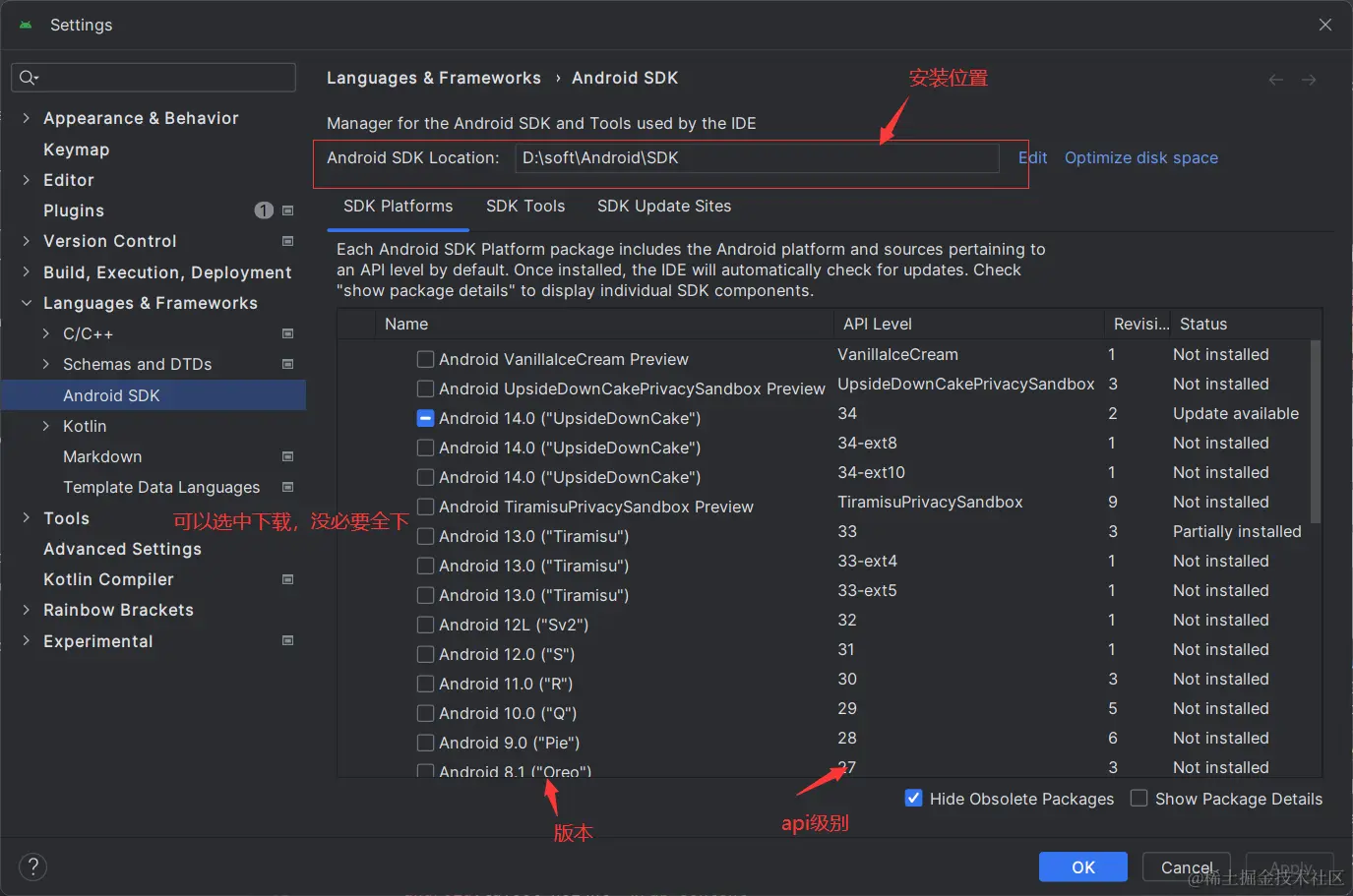1353x896 pixels.
Task: Check Android 13.0 Tiramisu API 33
Action: coord(425,536)
